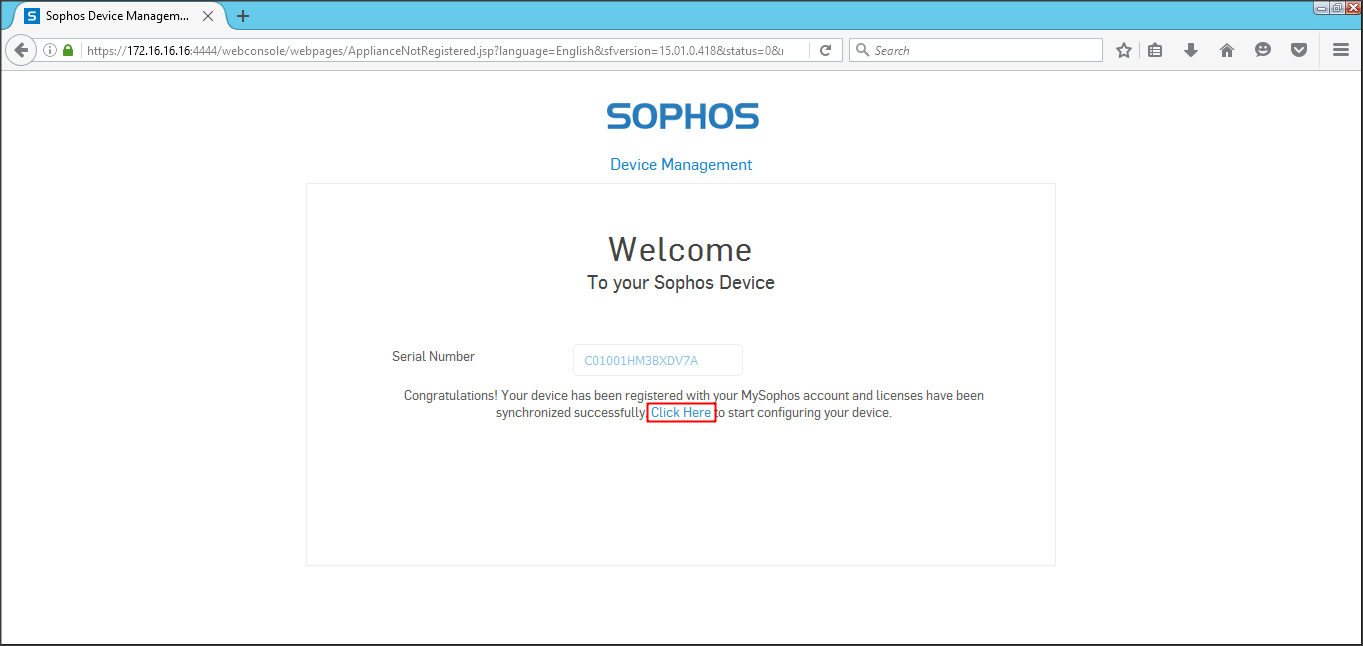Click the green padlock security icon
The width and height of the screenshot is (1363, 646).
click(x=68, y=50)
